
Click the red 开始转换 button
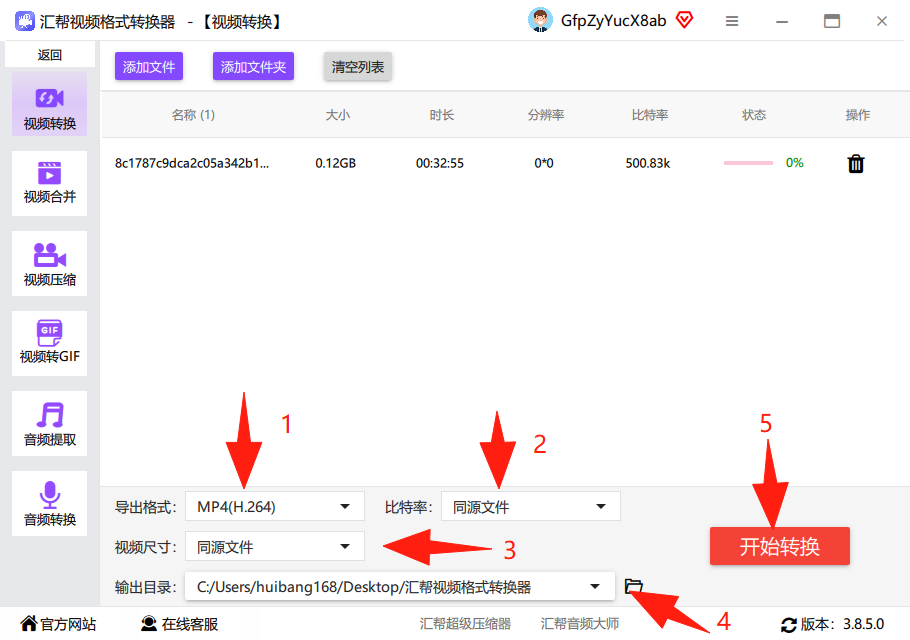click(779, 546)
